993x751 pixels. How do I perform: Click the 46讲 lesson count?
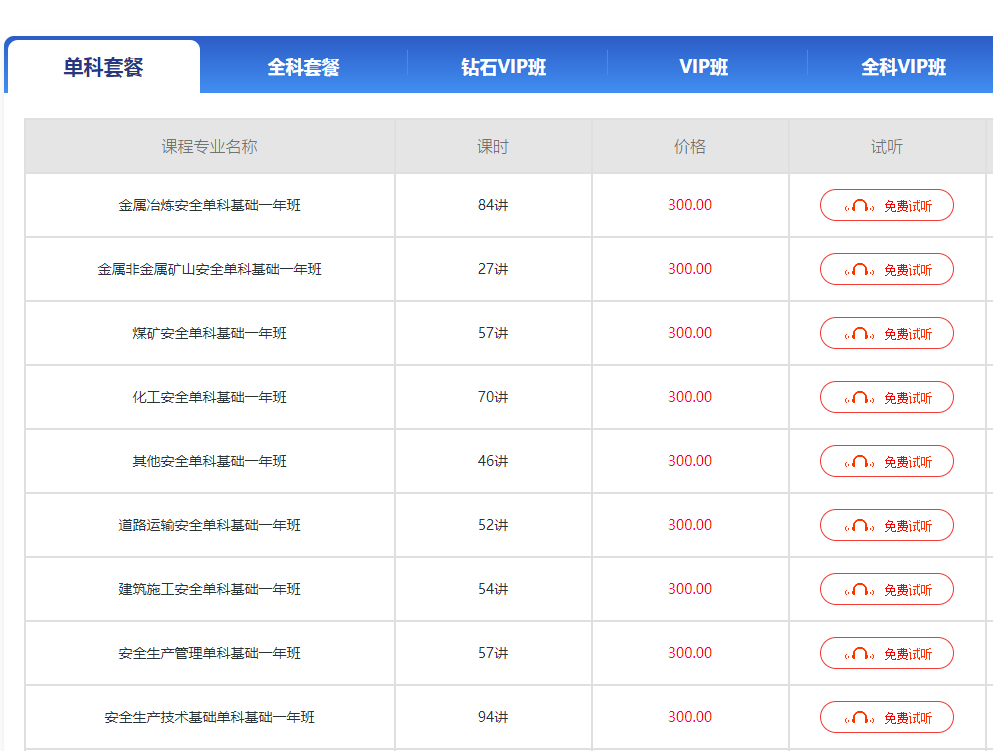pyautogui.click(x=493, y=461)
